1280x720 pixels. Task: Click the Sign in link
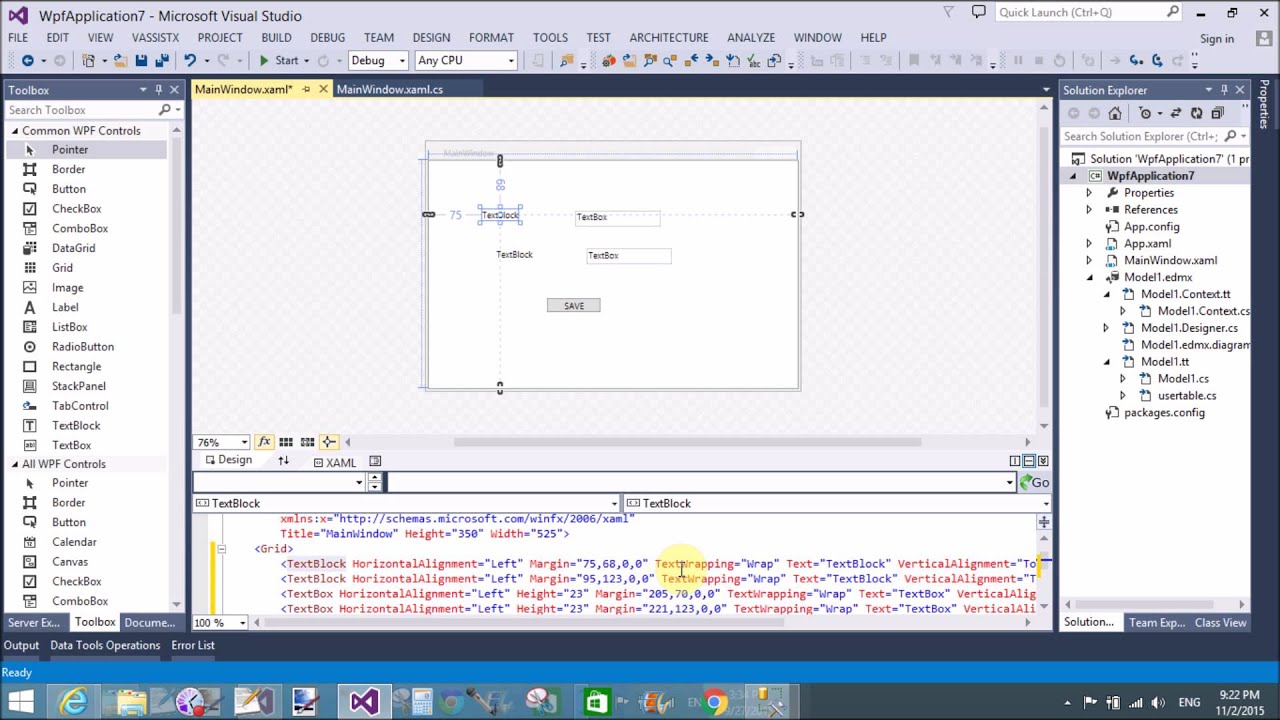(x=1217, y=39)
